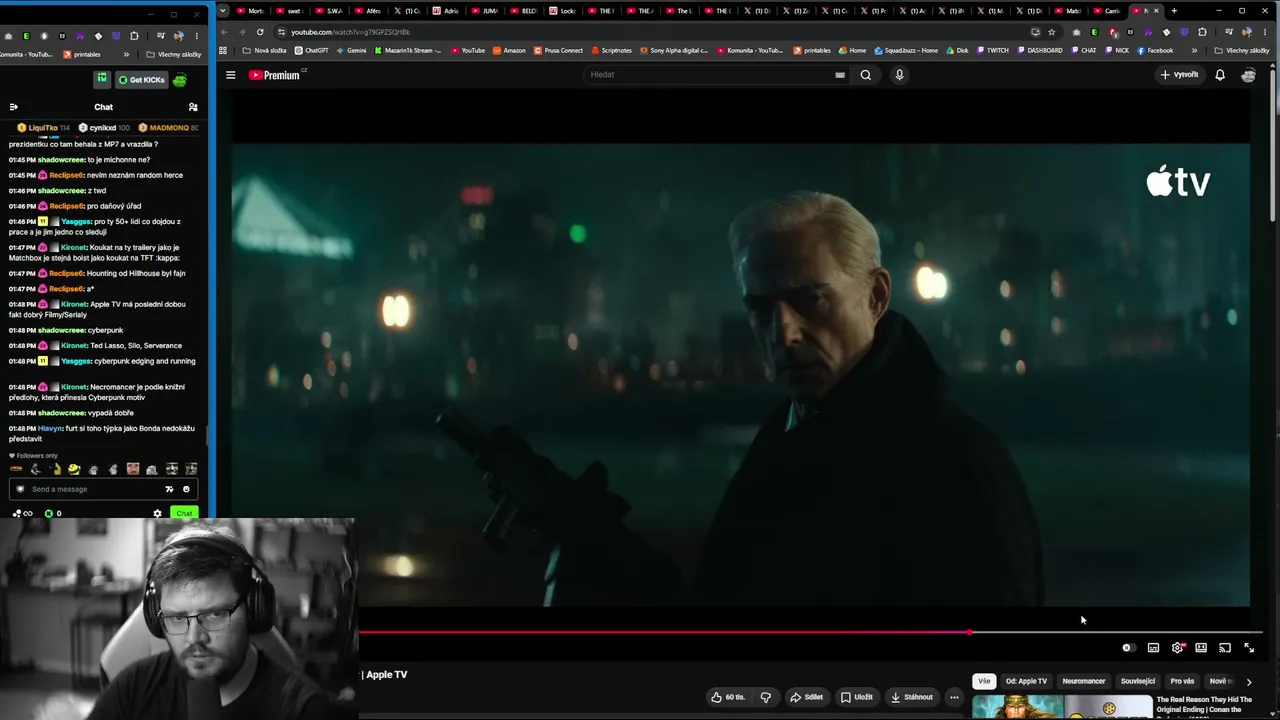Click the Get KICKs button

pyautogui.click(x=141, y=80)
